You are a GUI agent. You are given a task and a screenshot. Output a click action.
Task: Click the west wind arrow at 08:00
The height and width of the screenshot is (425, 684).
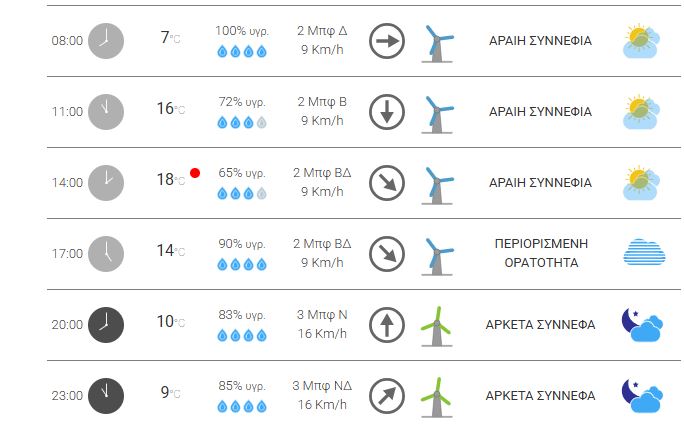click(386, 41)
